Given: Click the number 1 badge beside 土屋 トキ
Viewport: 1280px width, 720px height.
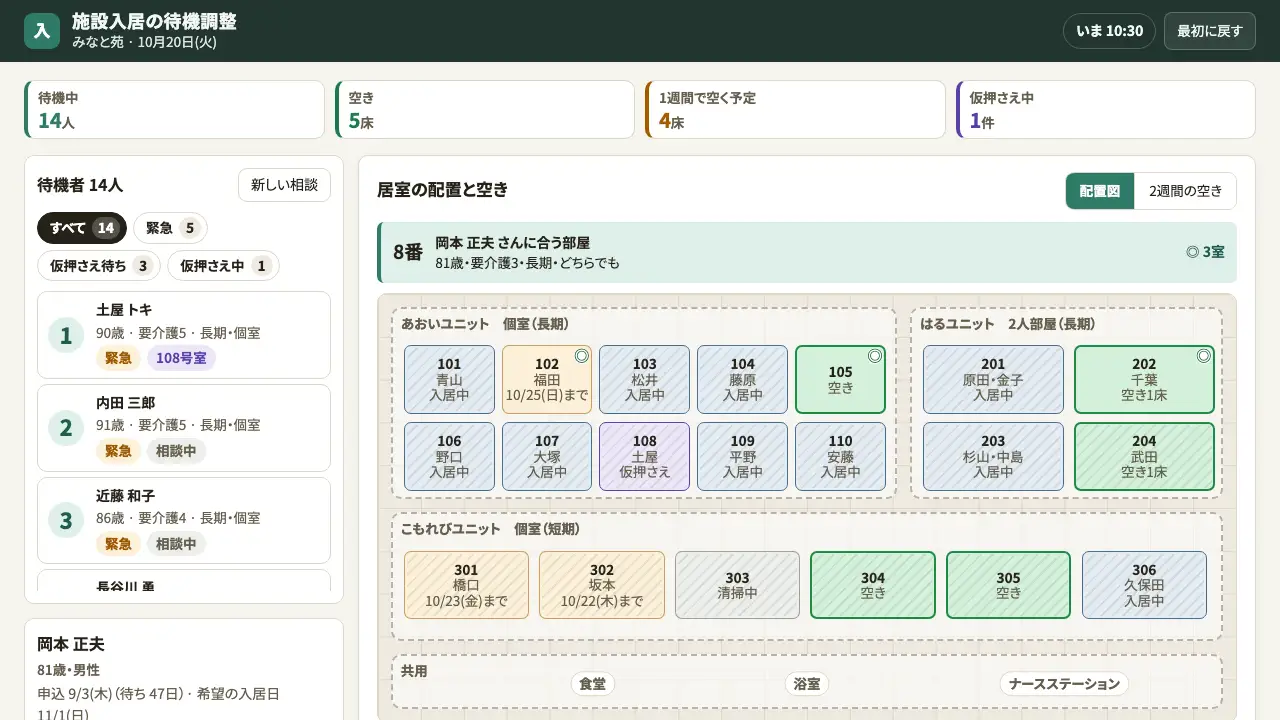Looking at the screenshot, I should coord(66,335).
